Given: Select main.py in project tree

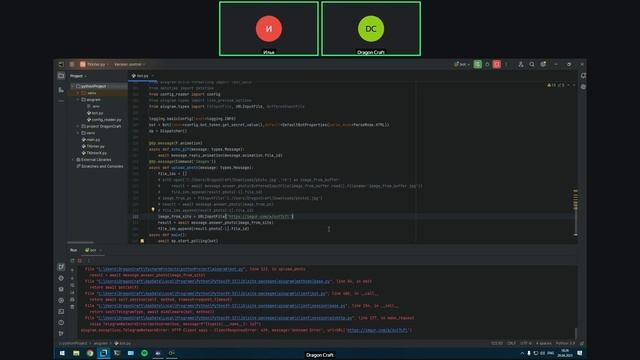Looking at the screenshot, I should (x=91, y=140).
